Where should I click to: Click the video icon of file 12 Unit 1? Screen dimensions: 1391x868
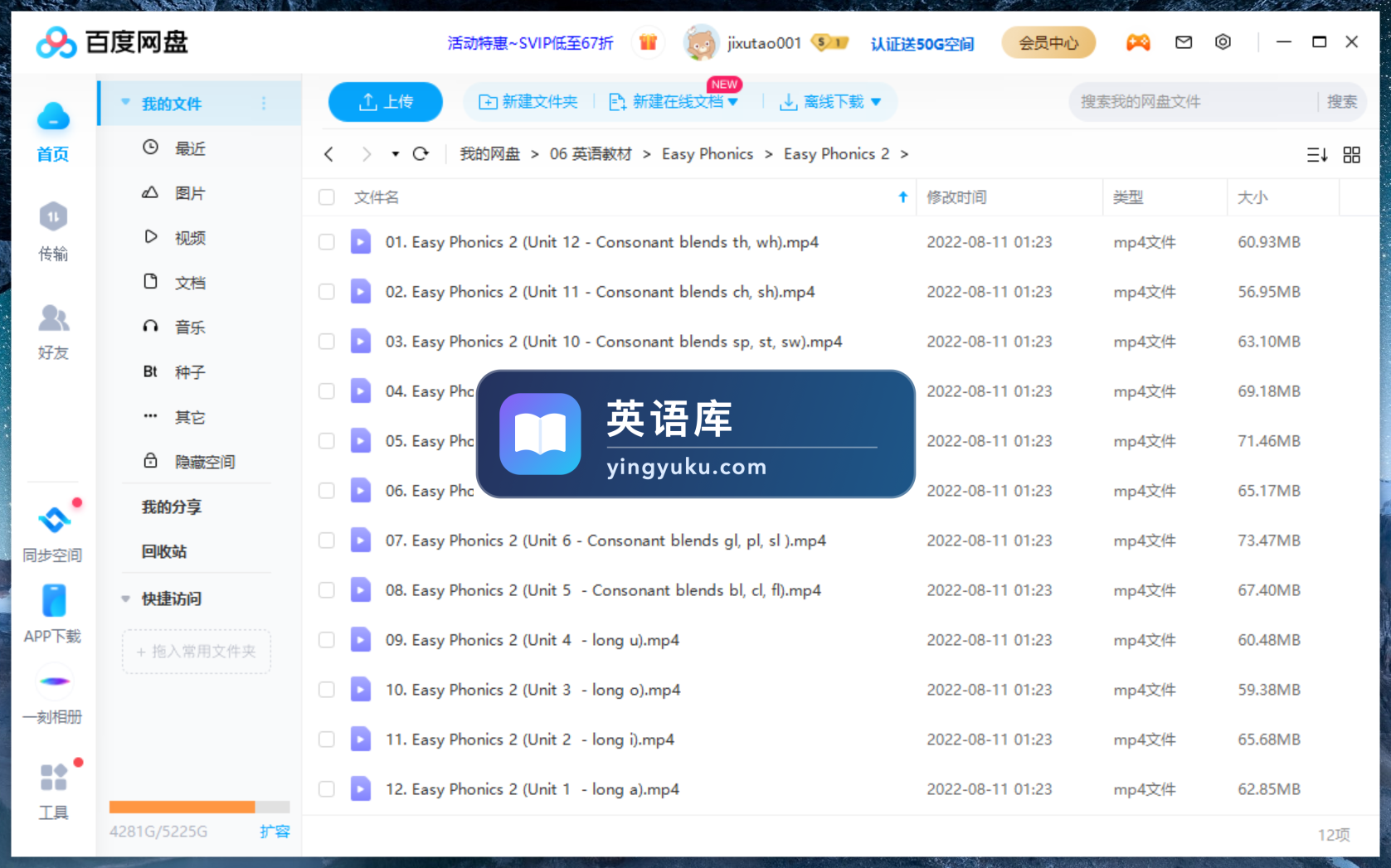pos(361,789)
